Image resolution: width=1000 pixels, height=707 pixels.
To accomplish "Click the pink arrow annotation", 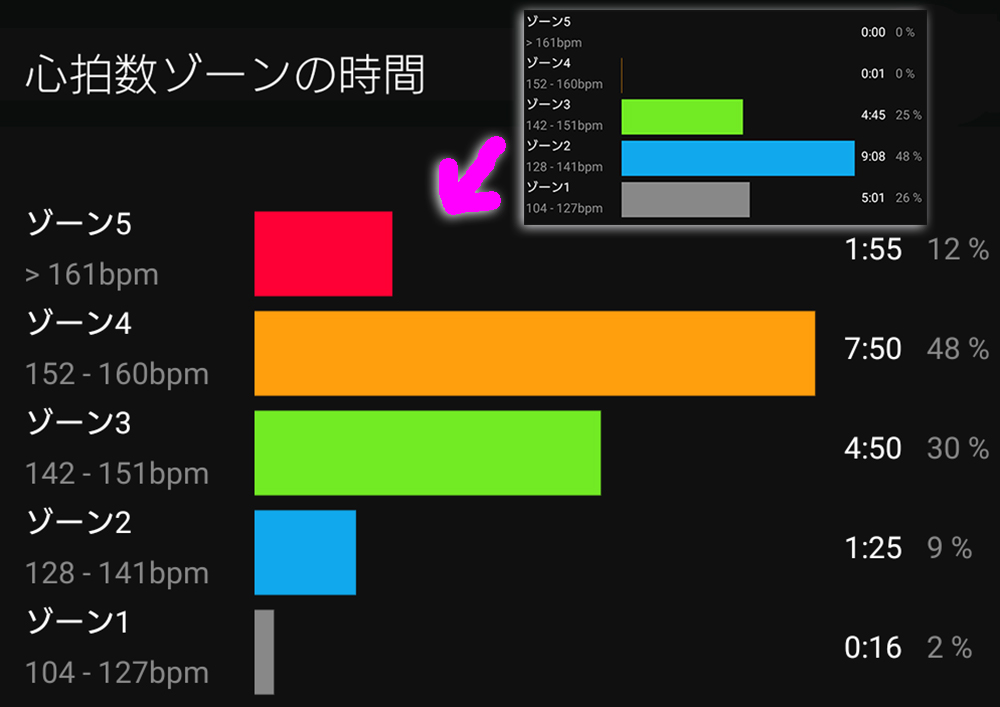I will point(472,175).
